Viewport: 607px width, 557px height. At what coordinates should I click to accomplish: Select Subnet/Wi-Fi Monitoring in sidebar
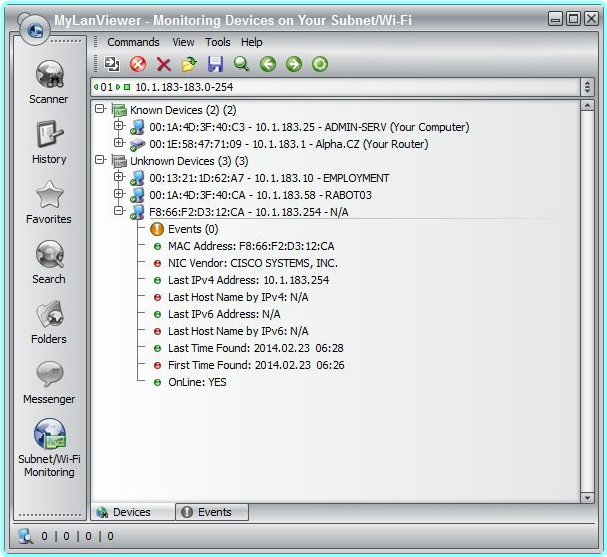(49, 447)
